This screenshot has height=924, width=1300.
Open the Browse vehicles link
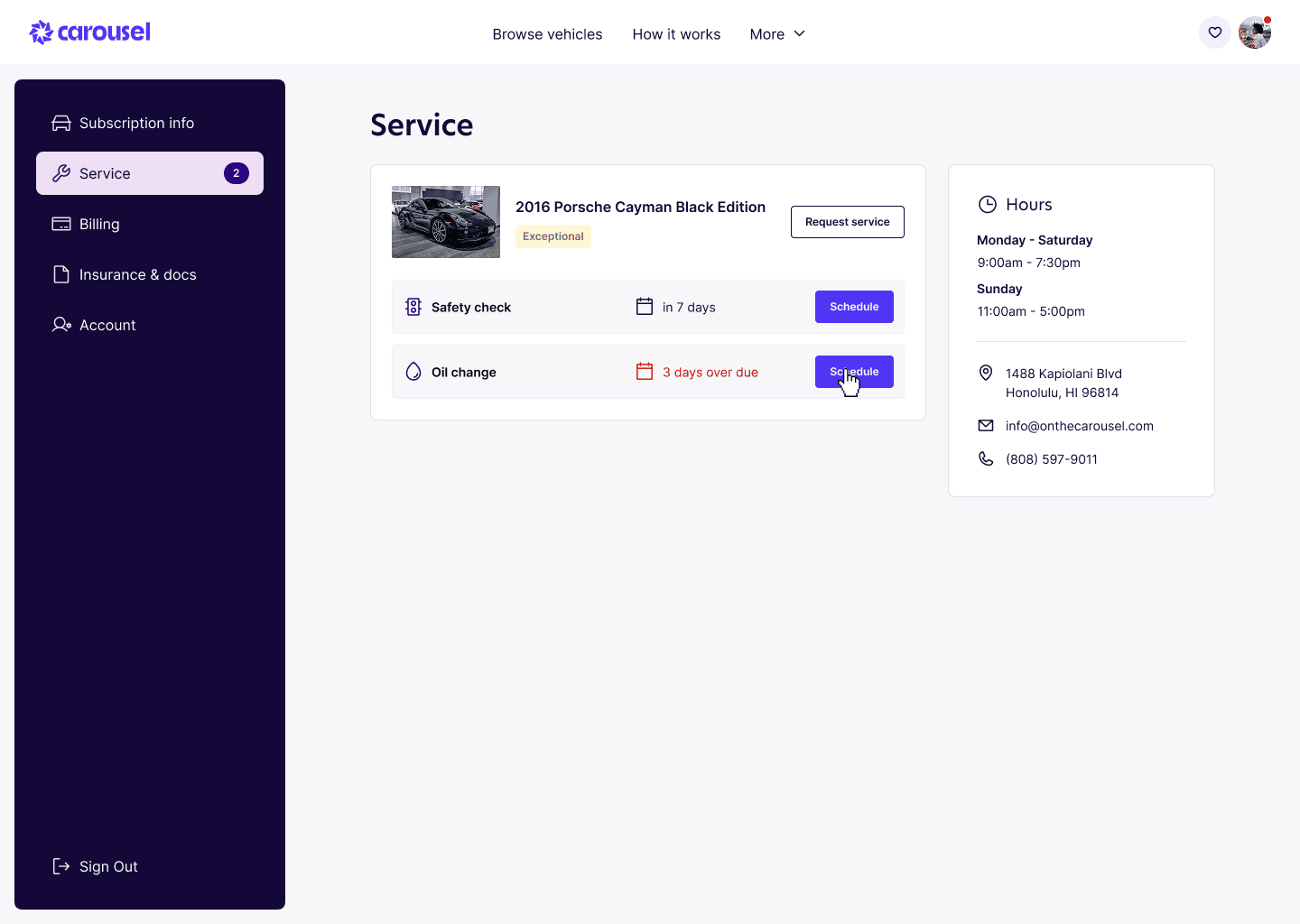click(x=547, y=34)
